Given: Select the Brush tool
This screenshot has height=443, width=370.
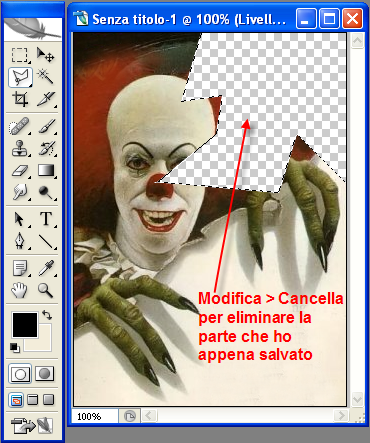Looking at the screenshot, I should [x=46, y=126].
